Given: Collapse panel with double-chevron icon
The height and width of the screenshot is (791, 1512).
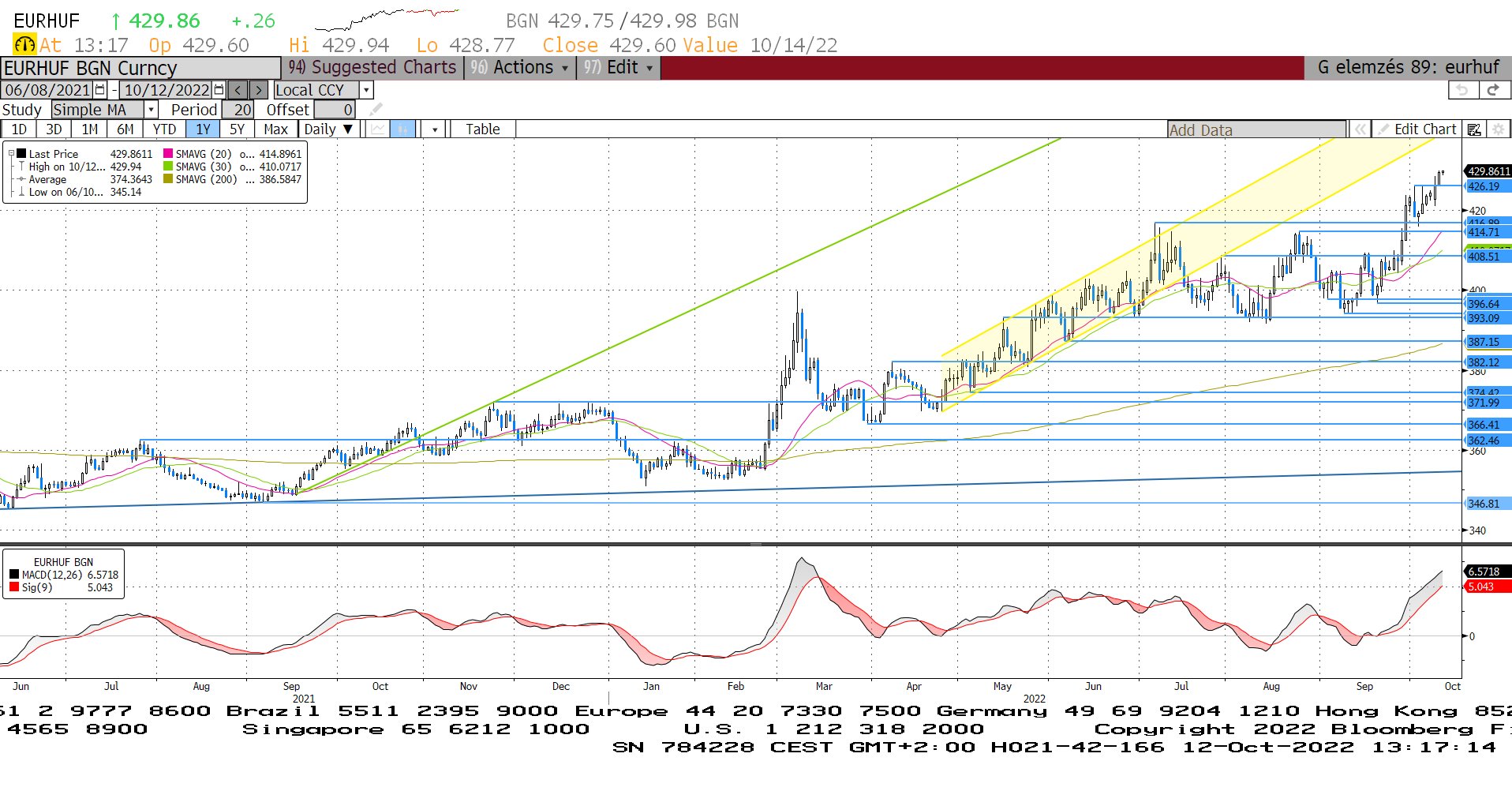Looking at the screenshot, I should click(1360, 129).
